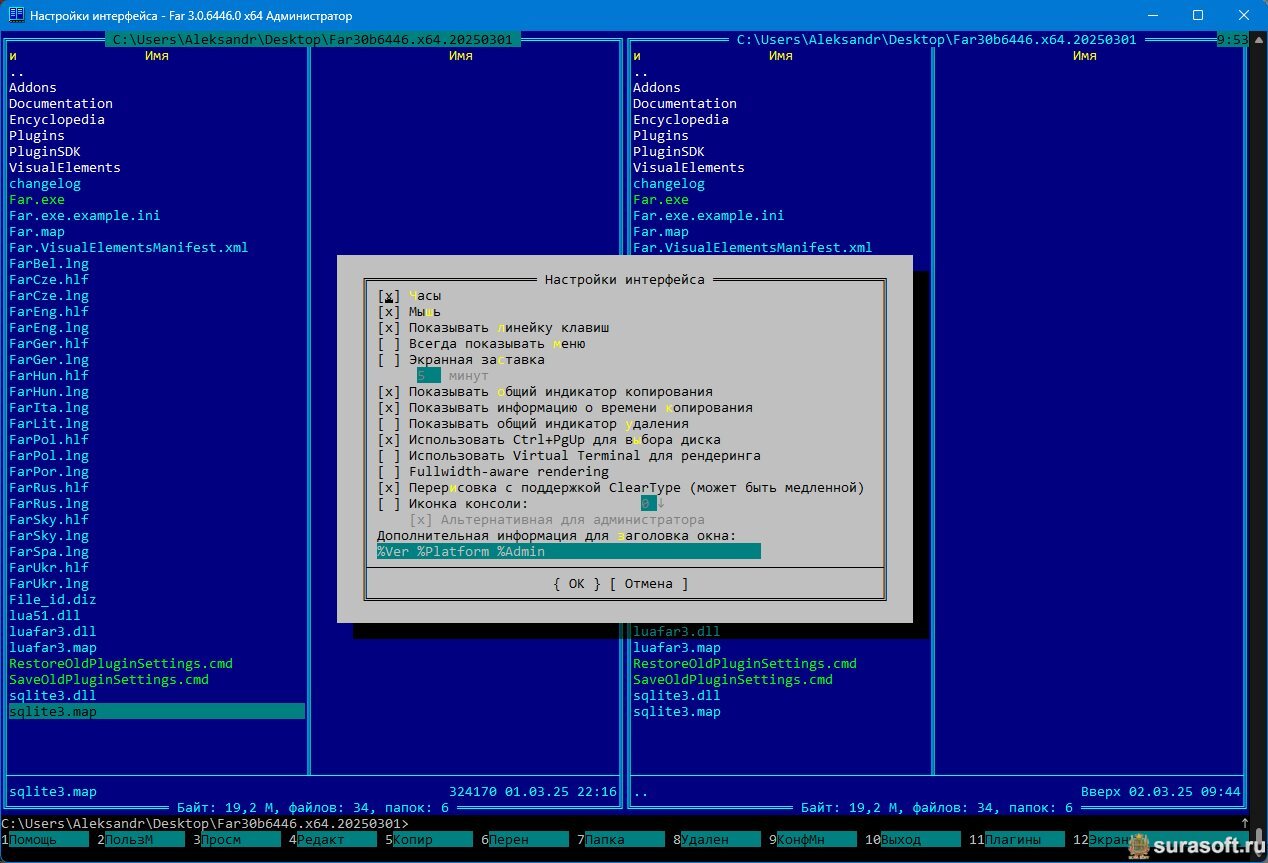
Task: Click the Far Manager icon in title bar
Action: 16,16
